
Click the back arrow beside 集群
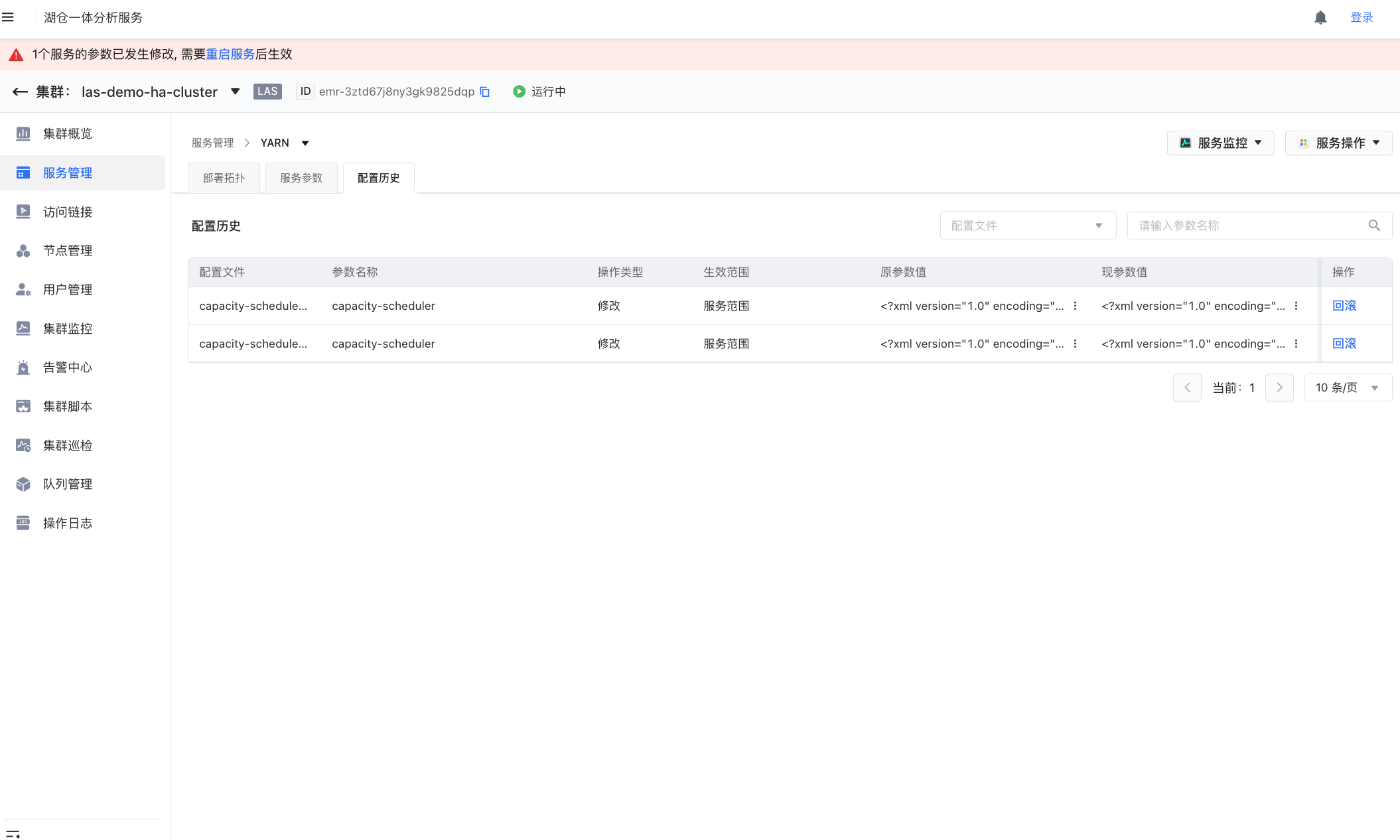[20, 92]
